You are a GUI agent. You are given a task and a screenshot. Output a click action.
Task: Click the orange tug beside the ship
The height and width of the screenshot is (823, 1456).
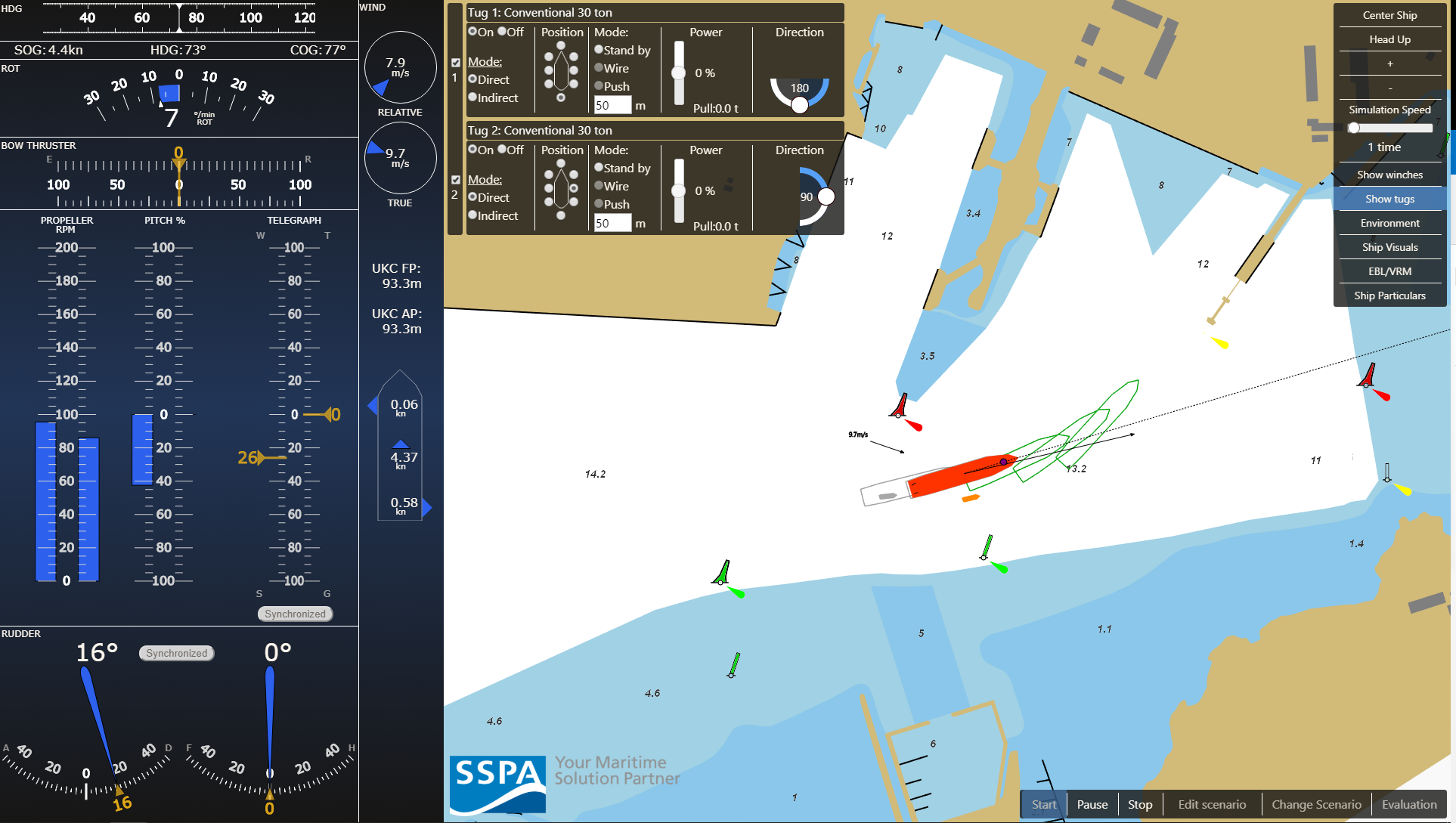pyautogui.click(x=970, y=498)
